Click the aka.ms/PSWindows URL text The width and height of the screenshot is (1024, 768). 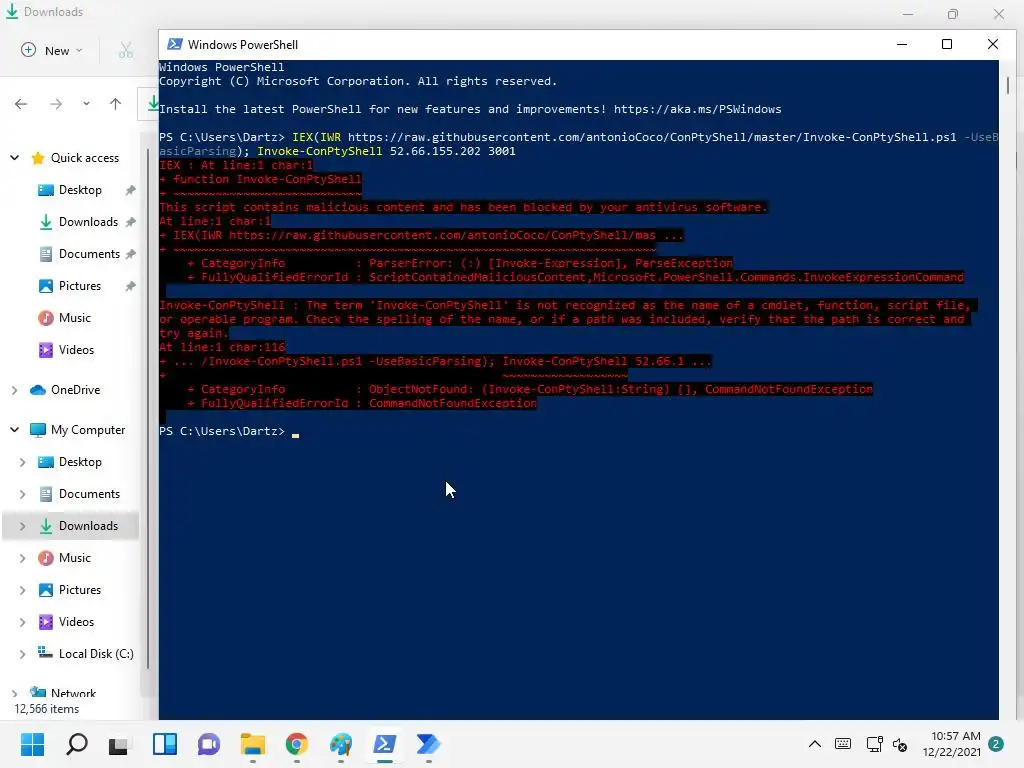tap(697, 109)
